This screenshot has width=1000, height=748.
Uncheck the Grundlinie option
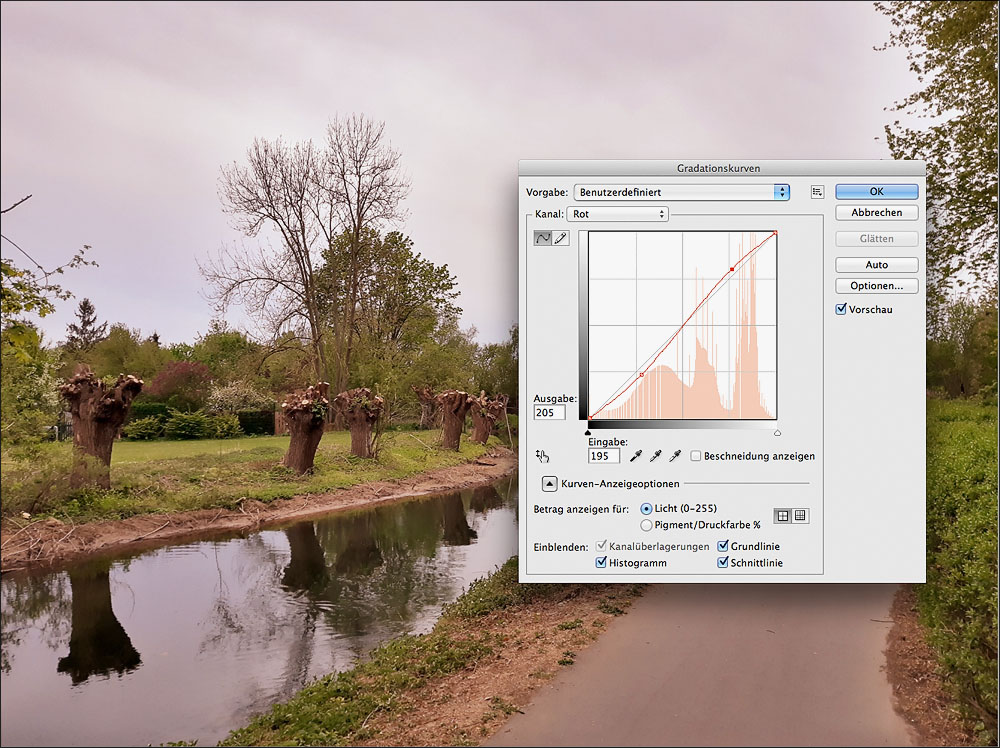pyautogui.click(x=723, y=546)
